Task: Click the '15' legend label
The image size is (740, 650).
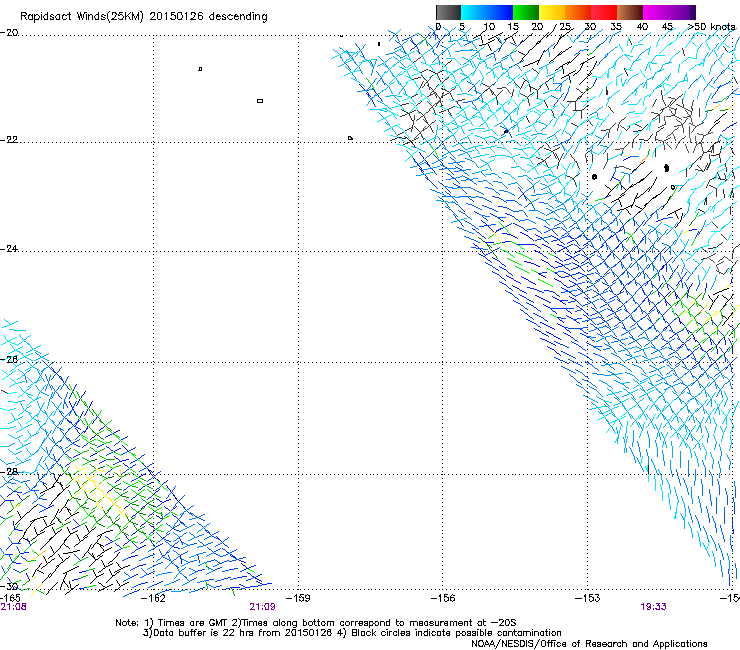Action: point(513,27)
